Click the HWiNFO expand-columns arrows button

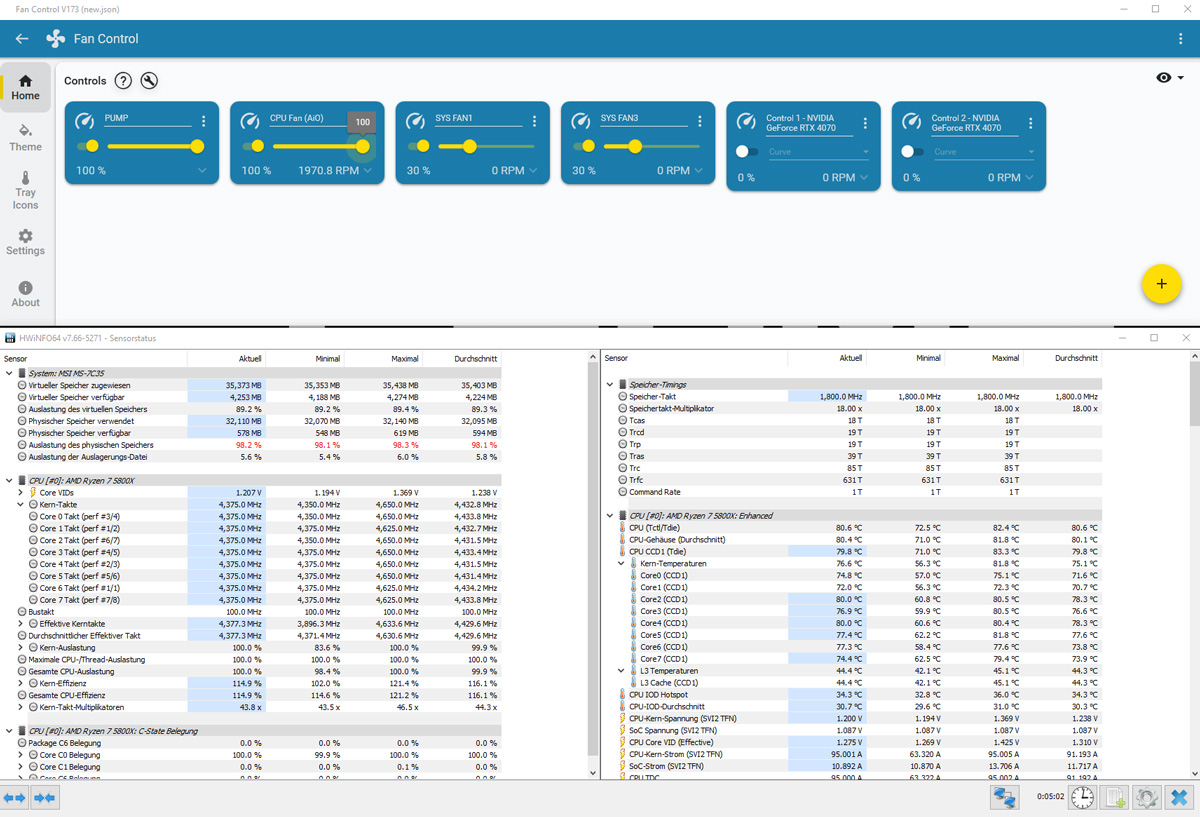pos(14,797)
